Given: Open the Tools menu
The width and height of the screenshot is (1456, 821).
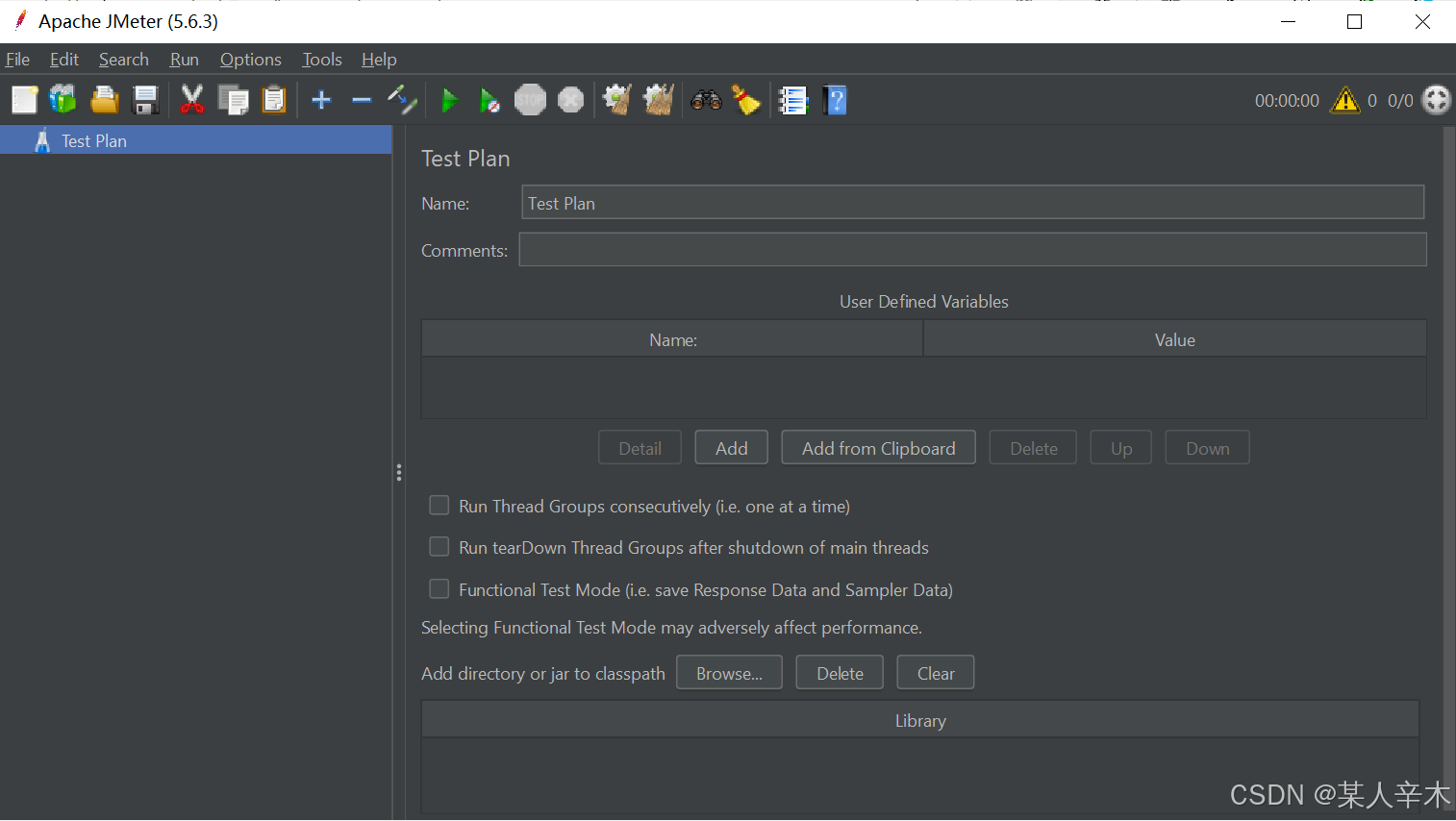Looking at the screenshot, I should coord(322,60).
